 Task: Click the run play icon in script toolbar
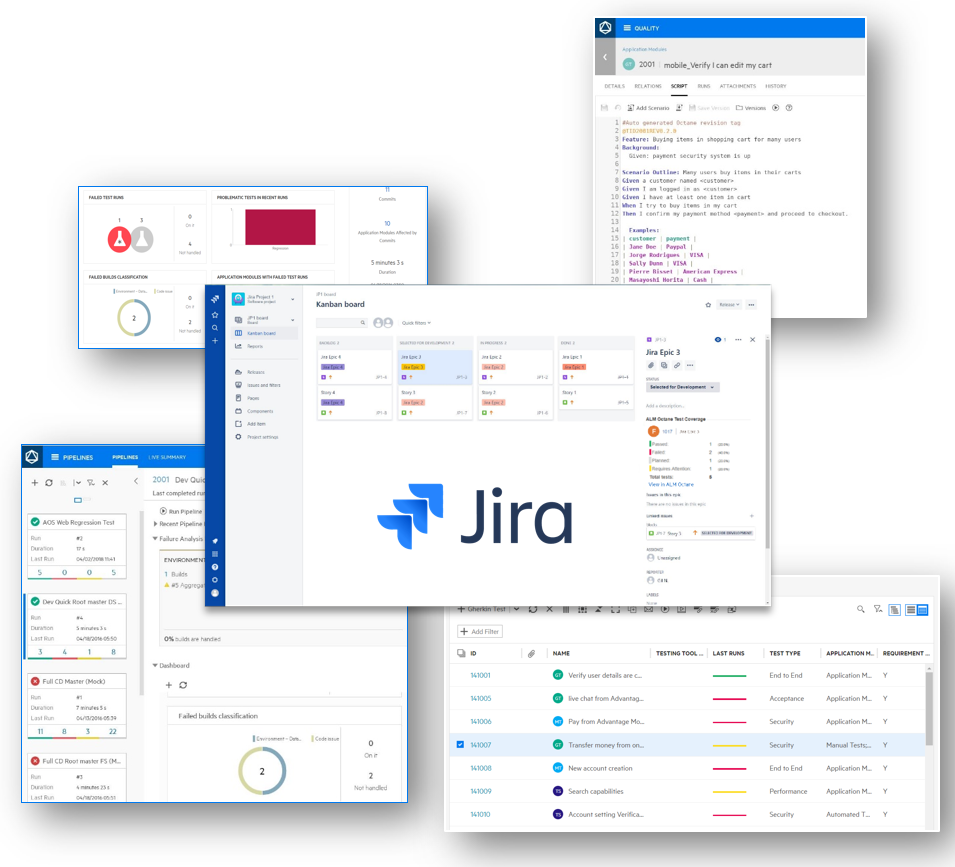pyautogui.click(x=775, y=108)
